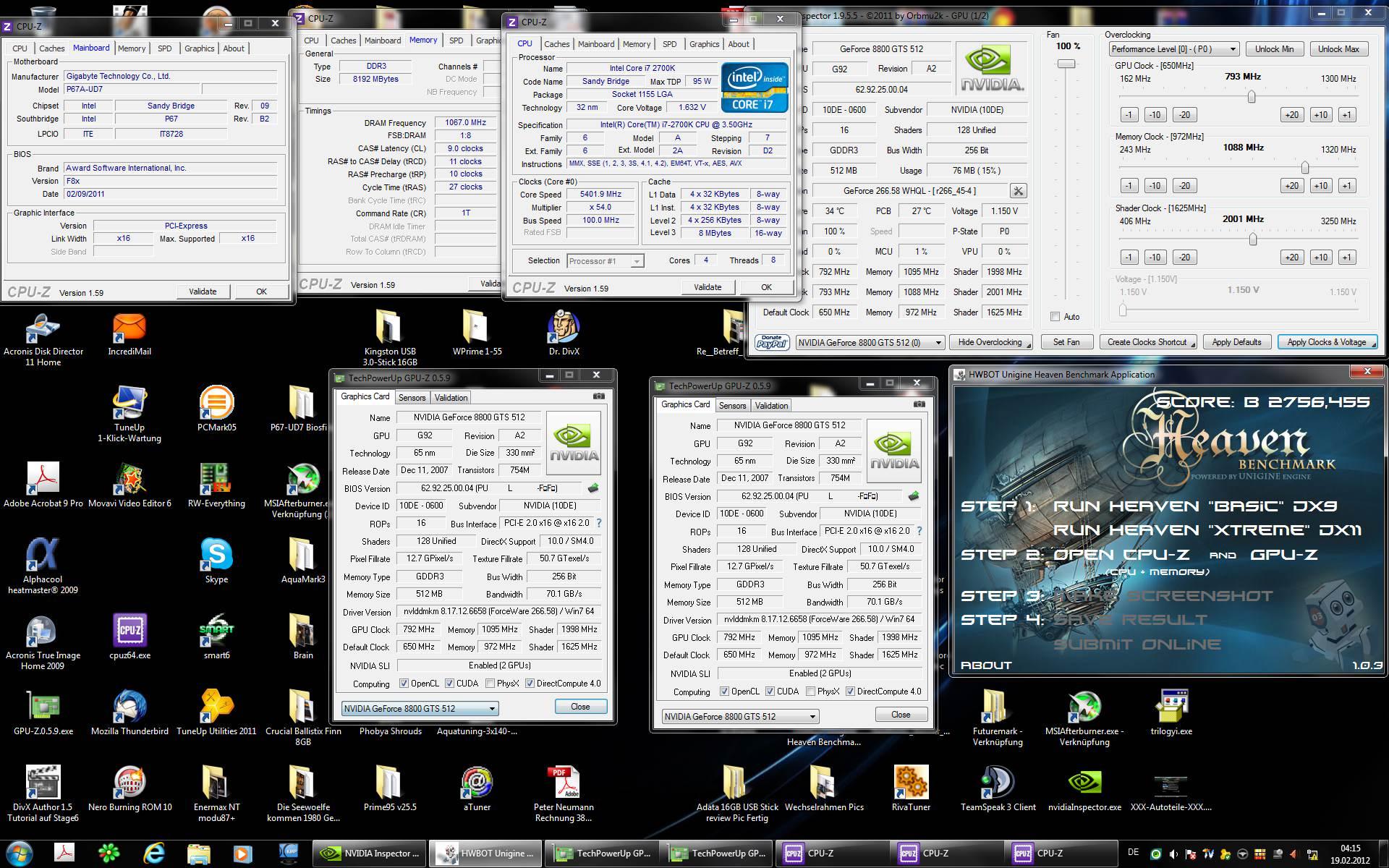Open TeamSpeak 3 Client icon

click(998, 788)
